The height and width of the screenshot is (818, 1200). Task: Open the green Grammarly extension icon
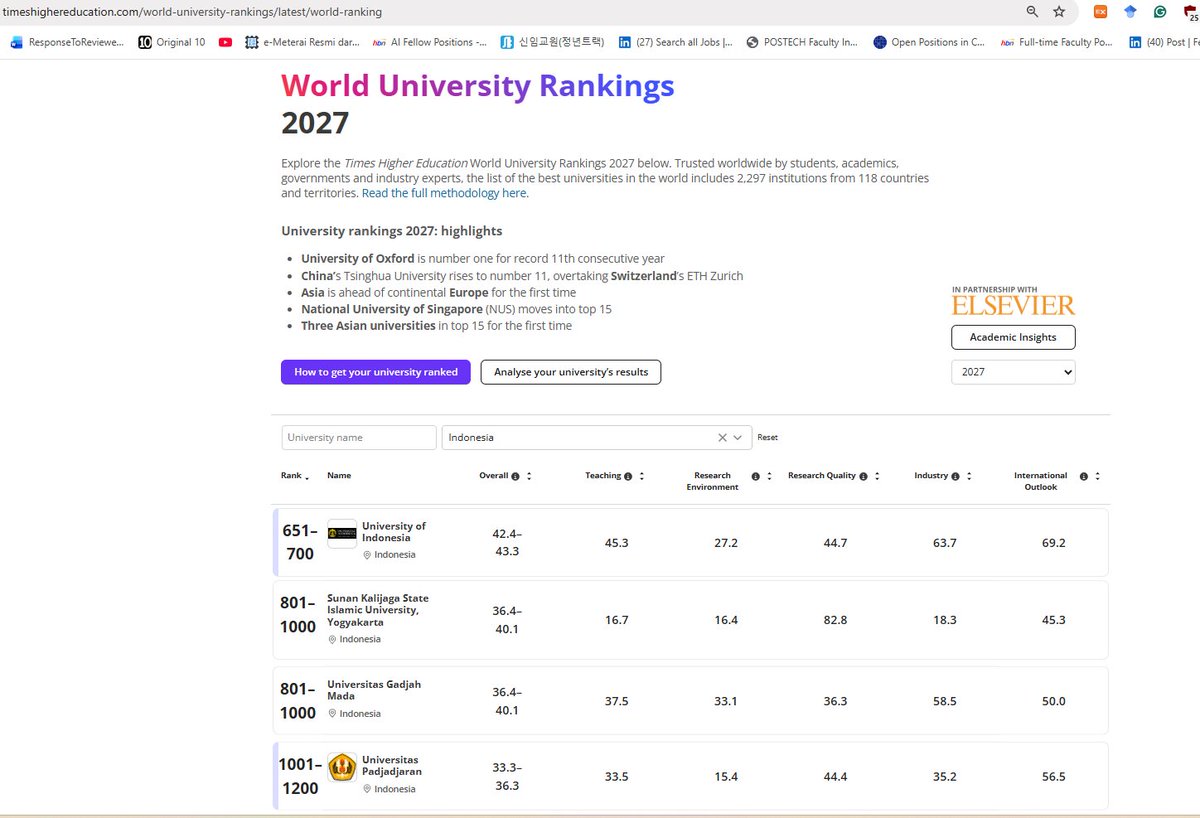pos(1160,12)
